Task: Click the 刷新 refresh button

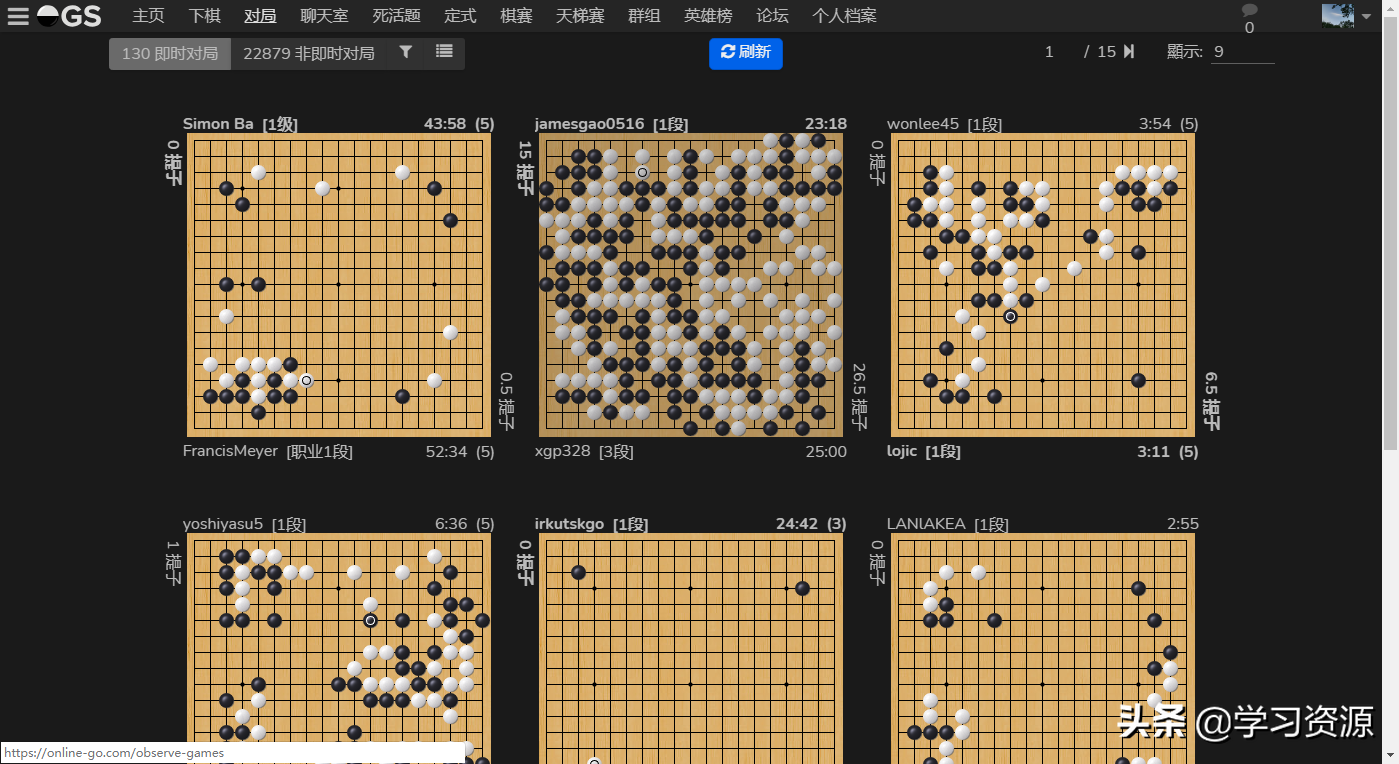Action: [x=746, y=53]
